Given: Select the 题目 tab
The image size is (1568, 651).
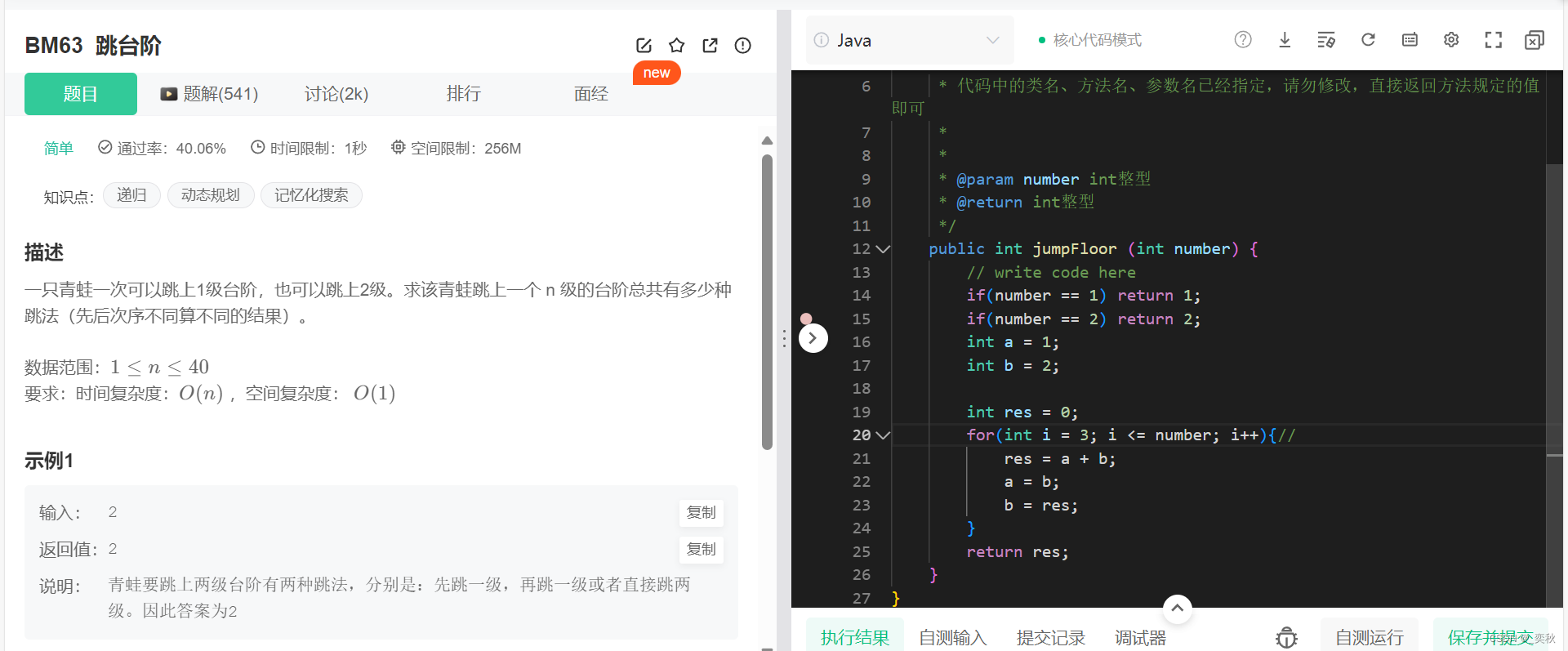Looking at the screenshot, I should [x=81, y=94].
